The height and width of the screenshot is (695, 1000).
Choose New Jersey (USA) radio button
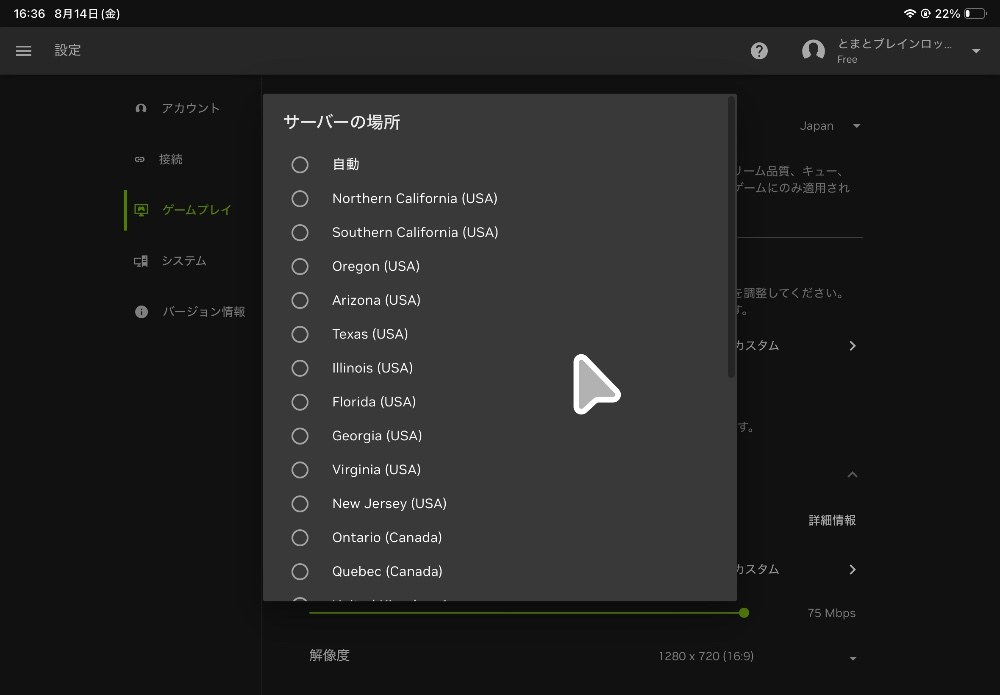pyautogui.click(x=300, y=503)
